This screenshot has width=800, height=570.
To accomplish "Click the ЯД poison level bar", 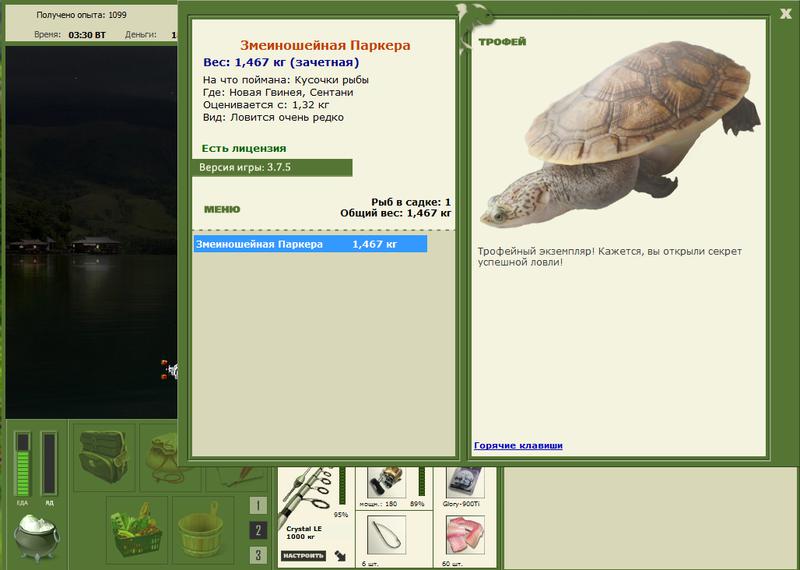I will click(x=49, y=463).
